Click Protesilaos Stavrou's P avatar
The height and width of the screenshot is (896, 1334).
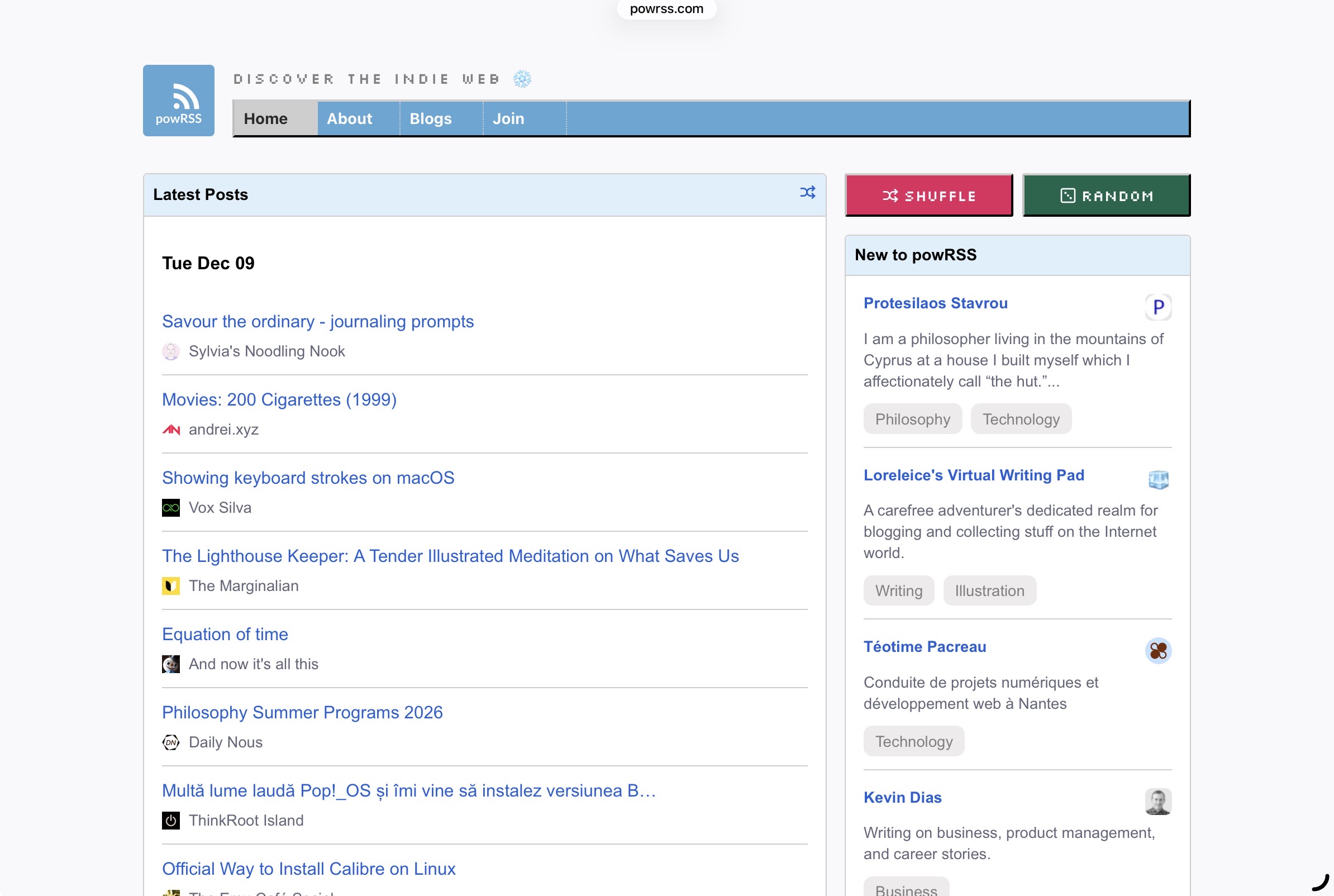[x=1158, y=307]
